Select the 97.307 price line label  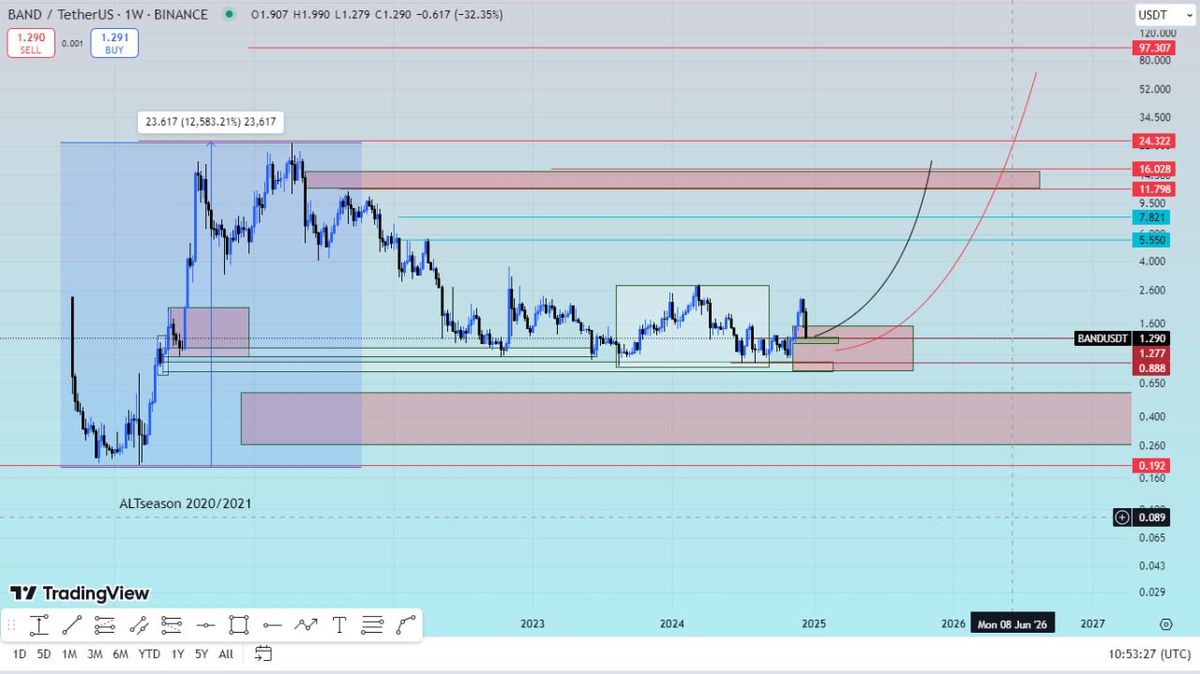tap(1154, 47)
